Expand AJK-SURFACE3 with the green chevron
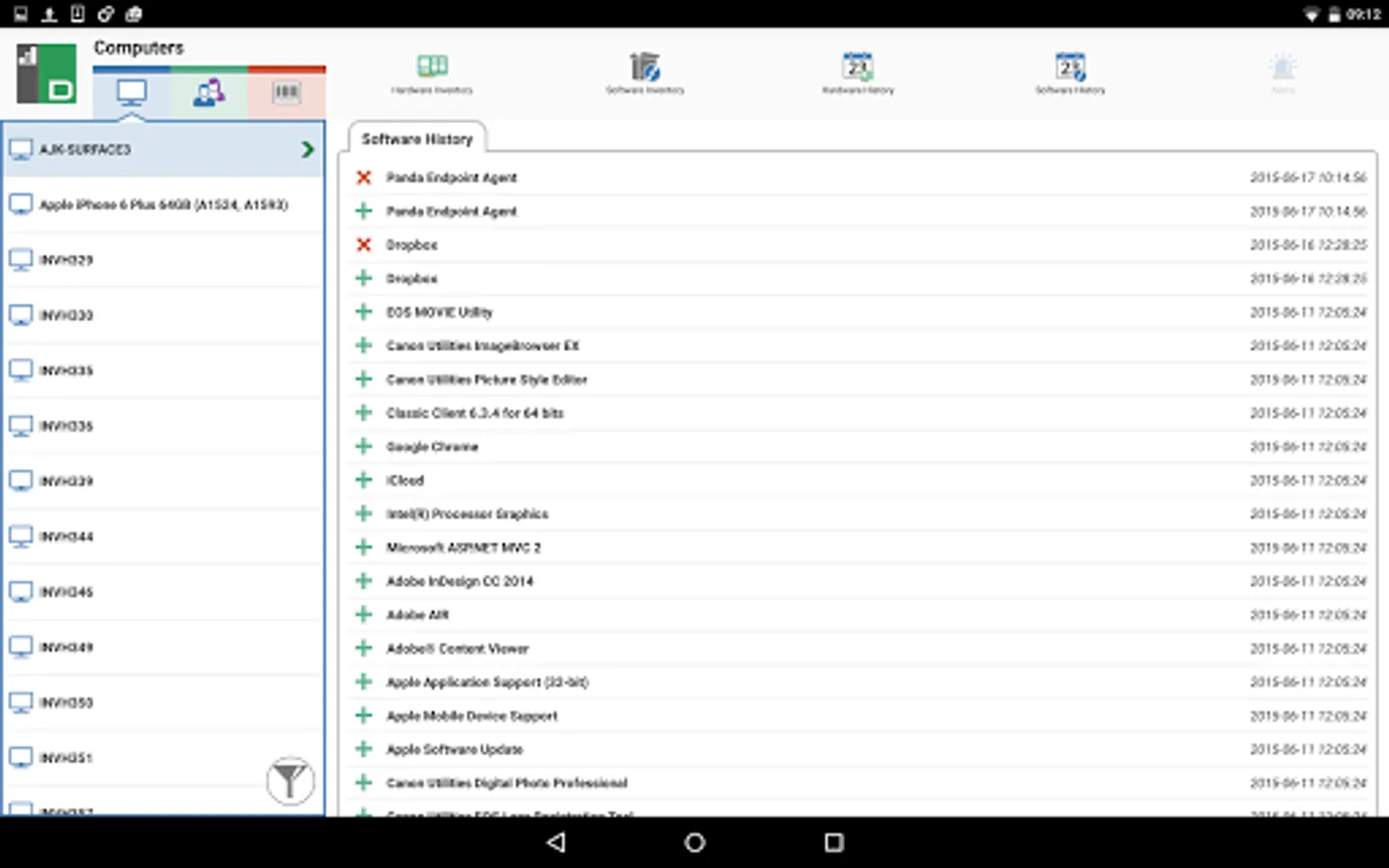Image resolution: width=1389 pixels, height=868 pixels. 308,149
